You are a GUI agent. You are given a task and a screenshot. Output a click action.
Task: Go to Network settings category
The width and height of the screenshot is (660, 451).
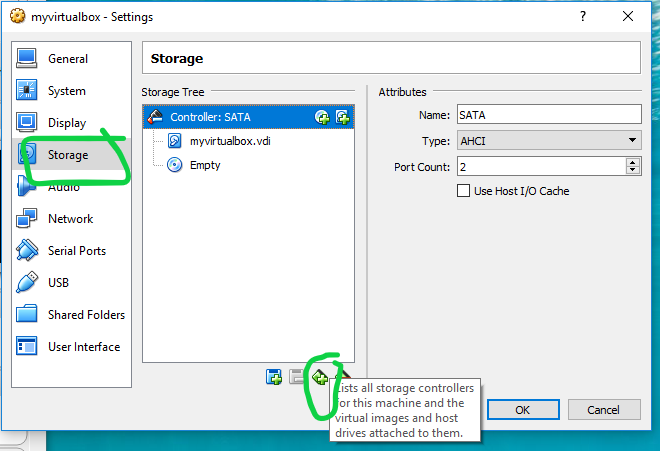pos(70,219)
